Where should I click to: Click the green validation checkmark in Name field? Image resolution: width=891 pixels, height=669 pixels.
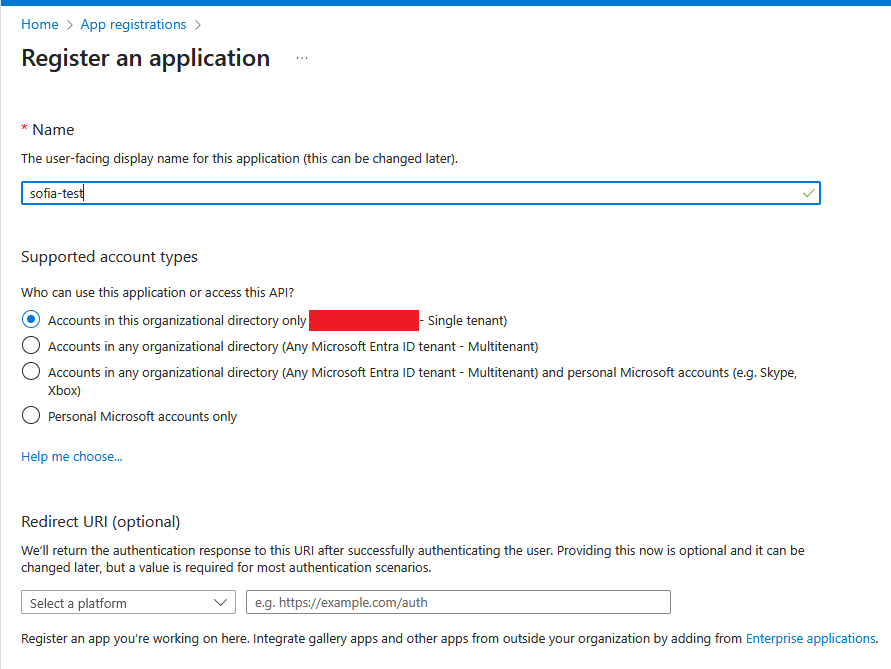tap(808, 193)
